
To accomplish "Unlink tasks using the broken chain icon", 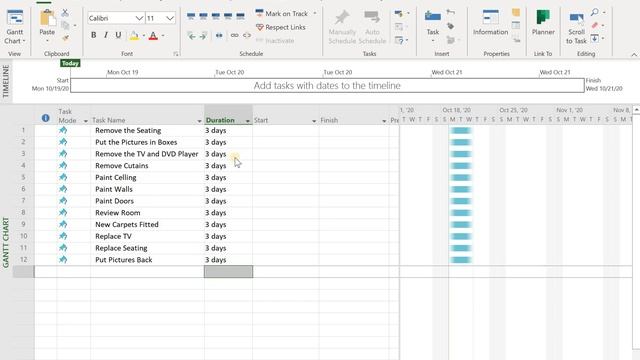I will (x=247, y=36).
